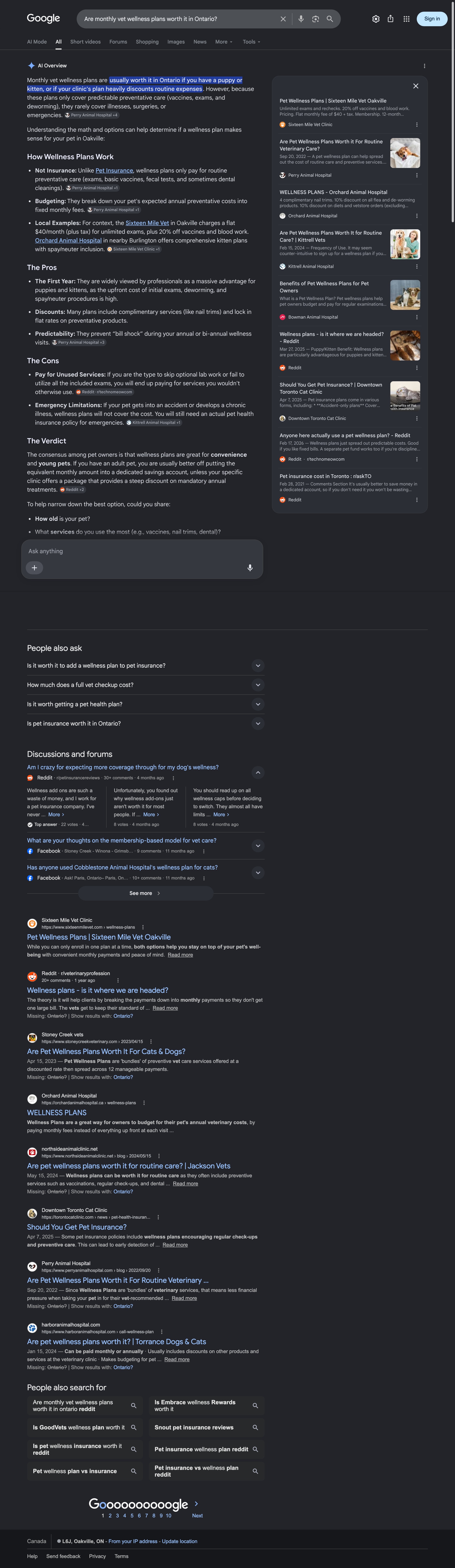
Task: Clear the search query with X icon
Action: point(283,19)
